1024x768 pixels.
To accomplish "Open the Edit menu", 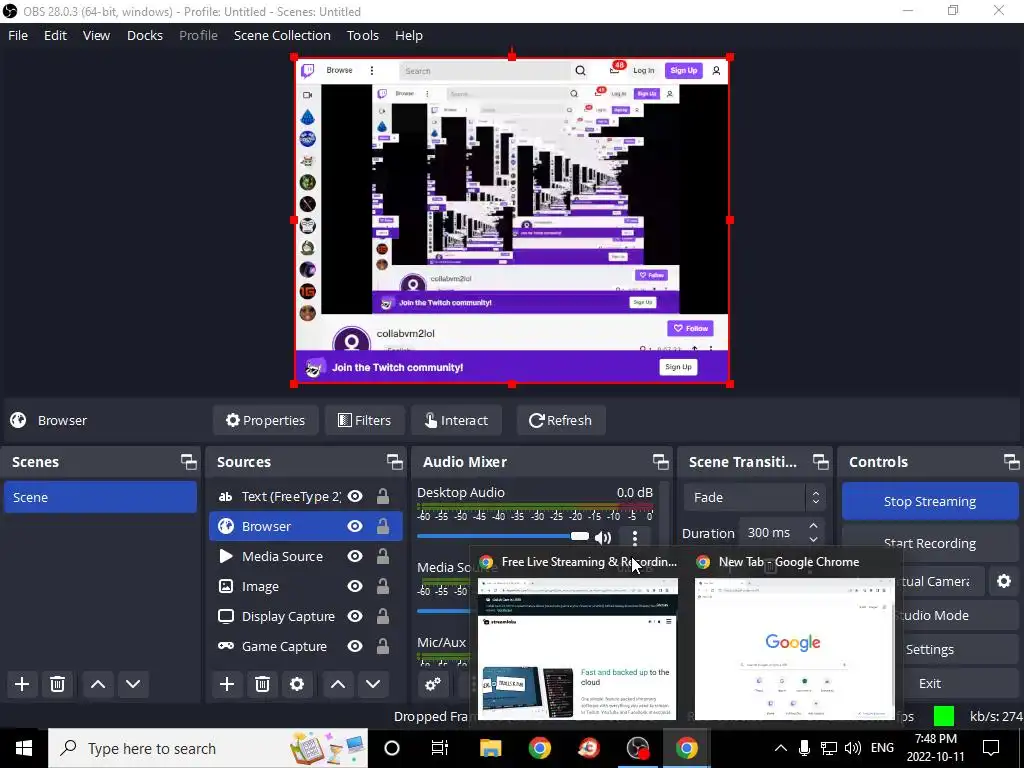I will [x=55, y=35].
